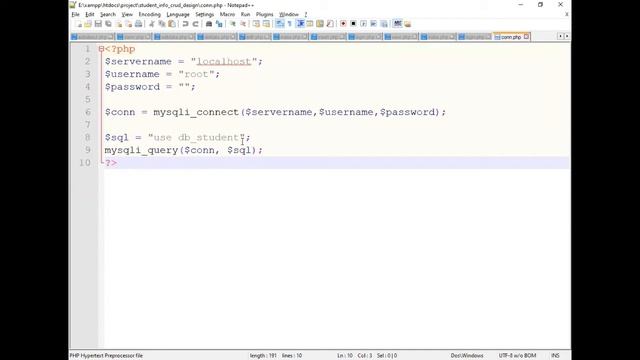Click the Redo arrow icon

[x=196, y=24]
